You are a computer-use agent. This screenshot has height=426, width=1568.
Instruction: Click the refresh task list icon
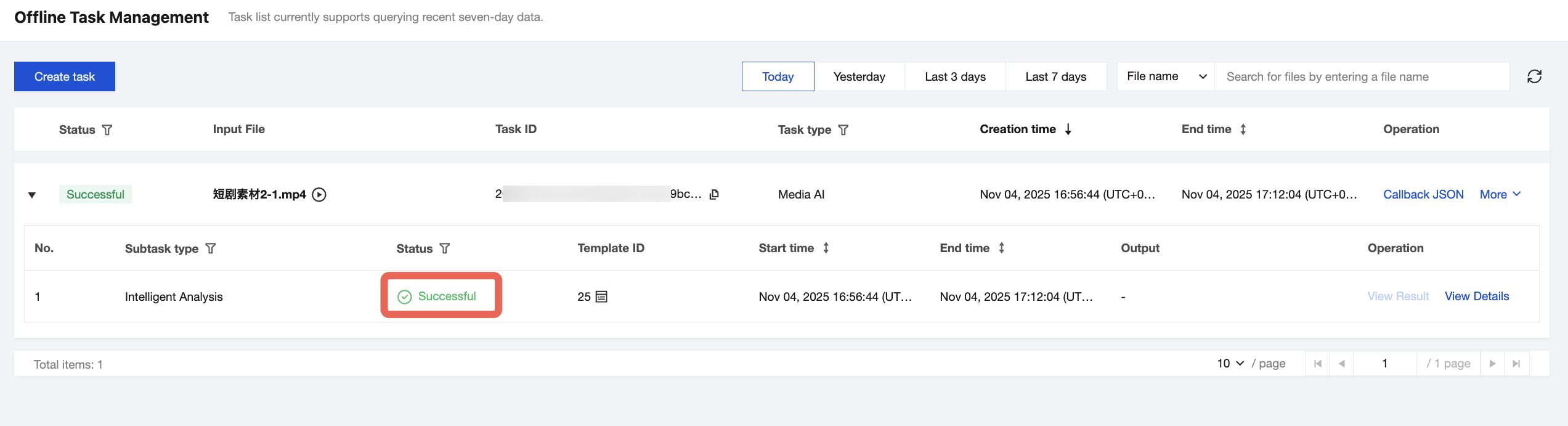(x=1534, y=76)
